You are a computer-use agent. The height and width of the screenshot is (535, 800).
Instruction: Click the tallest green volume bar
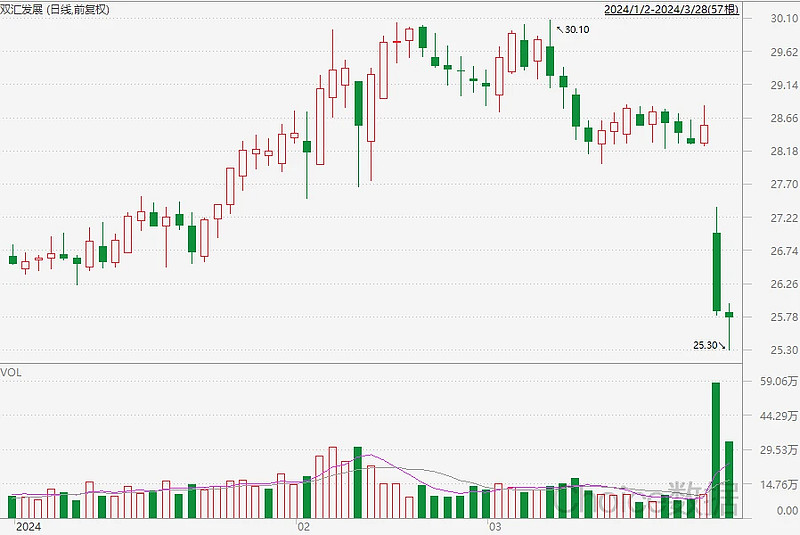(716, 448)
